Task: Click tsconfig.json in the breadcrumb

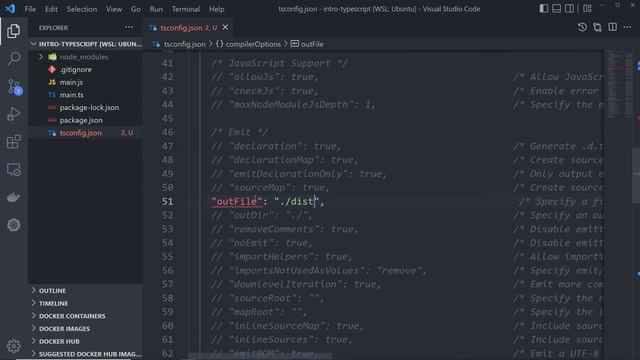Action: (x=184, y=44)
